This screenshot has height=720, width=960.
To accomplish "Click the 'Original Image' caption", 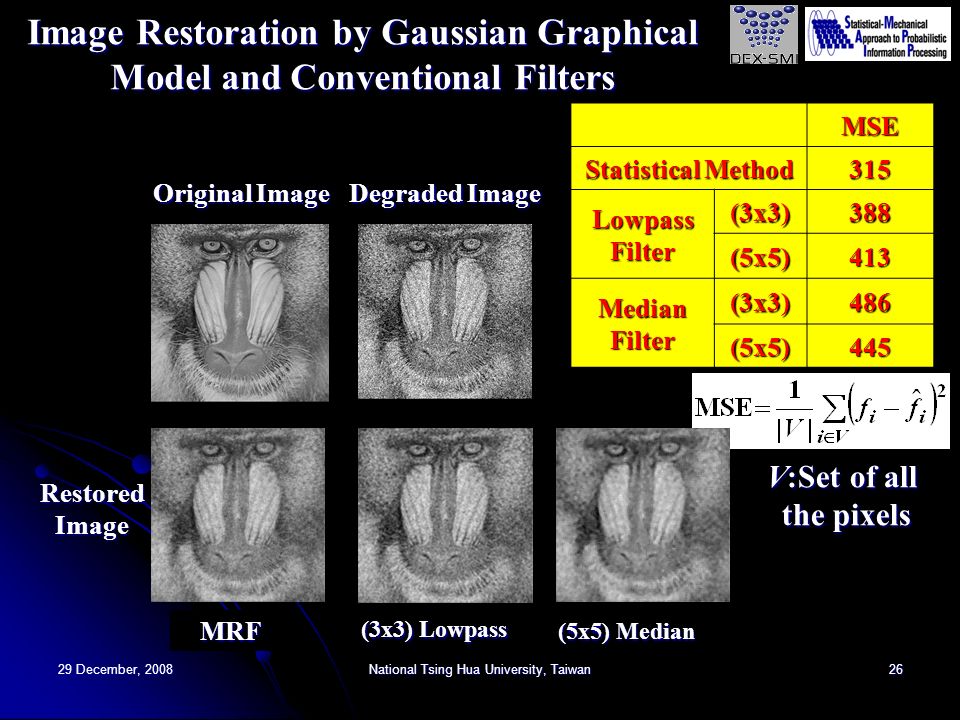I will (241, 193).
